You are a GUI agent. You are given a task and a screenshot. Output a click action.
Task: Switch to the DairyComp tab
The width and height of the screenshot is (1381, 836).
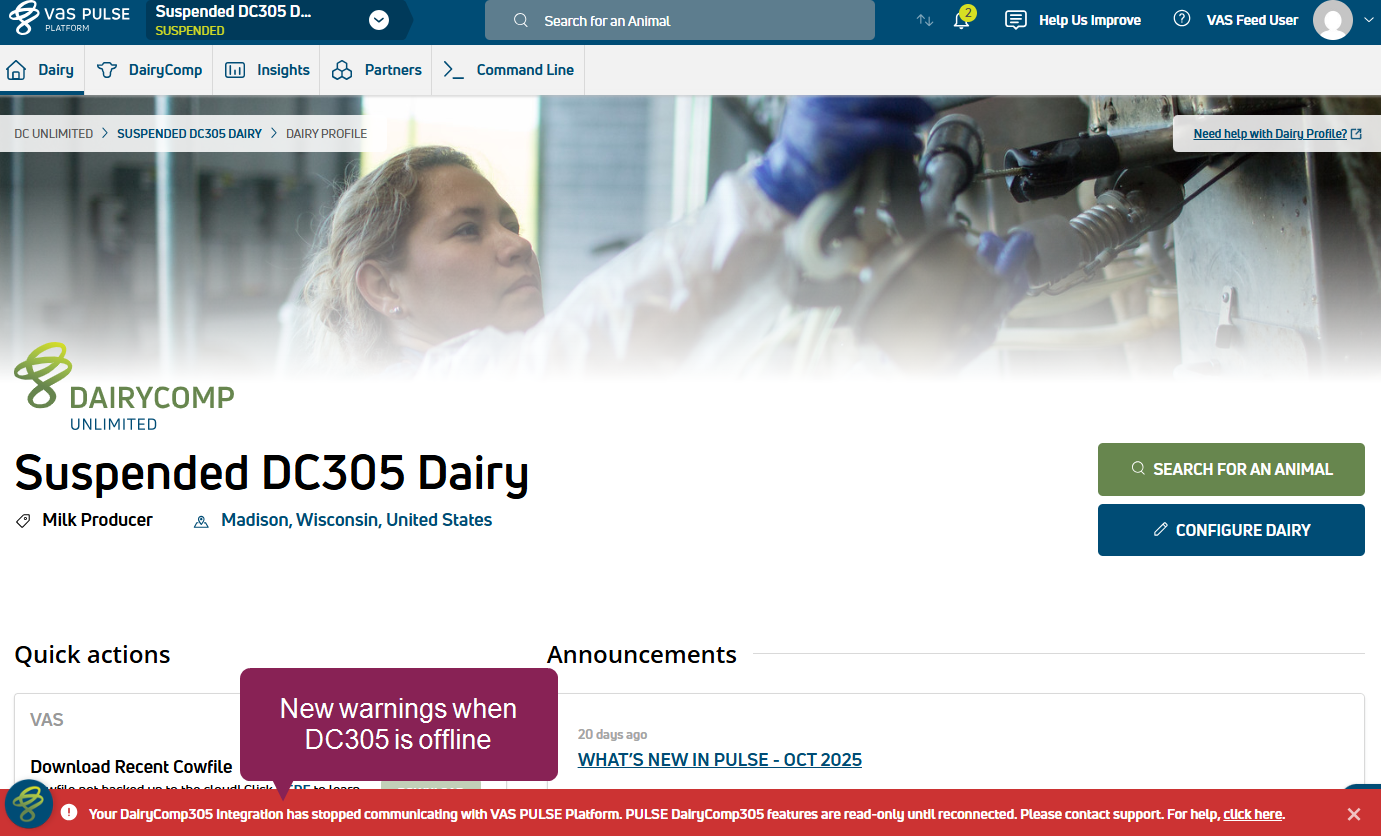pos(149,70)
